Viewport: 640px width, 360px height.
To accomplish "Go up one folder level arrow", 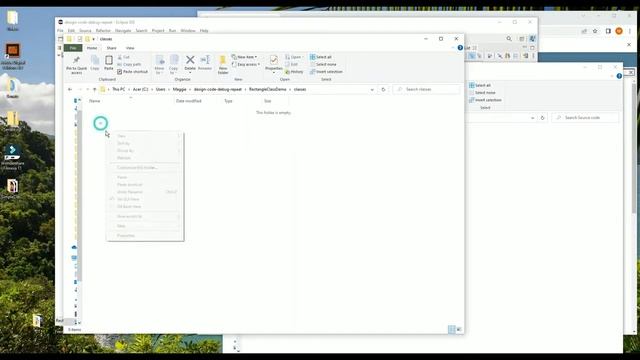I will coord(94,89).
